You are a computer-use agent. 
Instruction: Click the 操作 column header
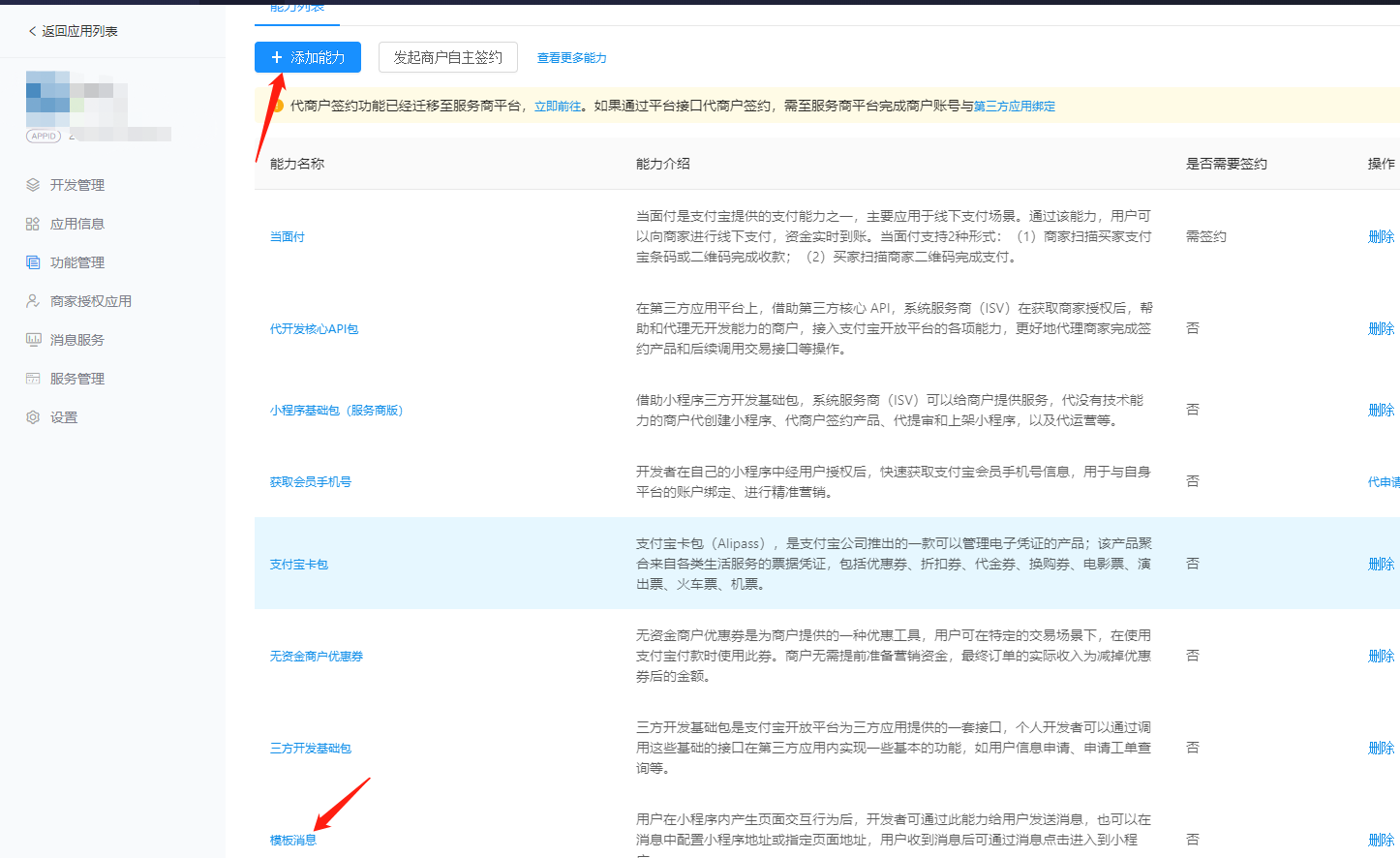pyautogui.click(x=1382, y=164)
